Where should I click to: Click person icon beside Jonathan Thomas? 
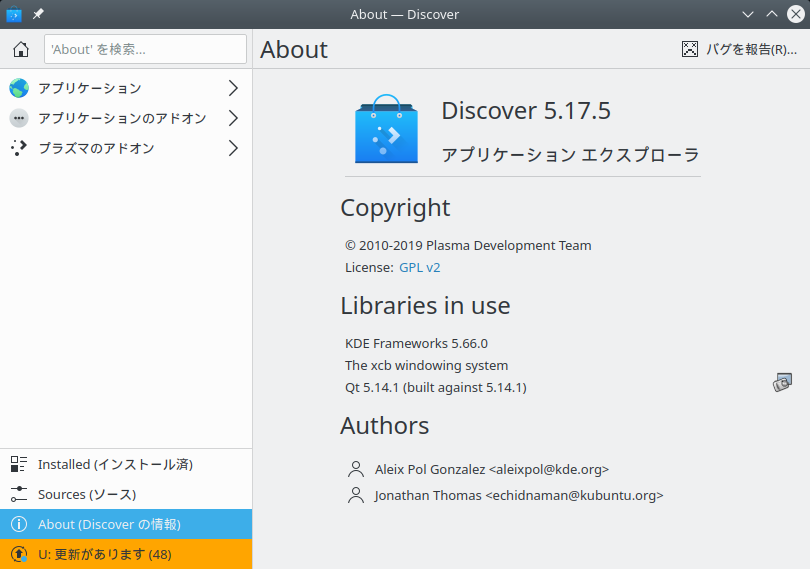pos(356,495)
